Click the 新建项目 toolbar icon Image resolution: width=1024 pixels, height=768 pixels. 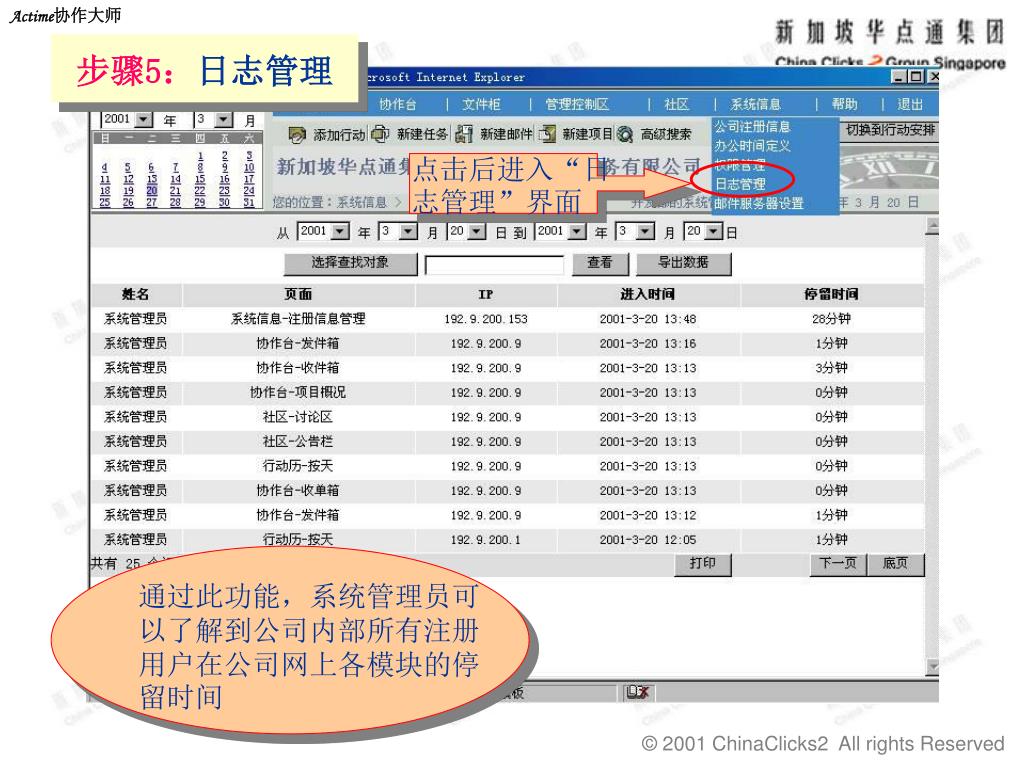coord(547,135)
